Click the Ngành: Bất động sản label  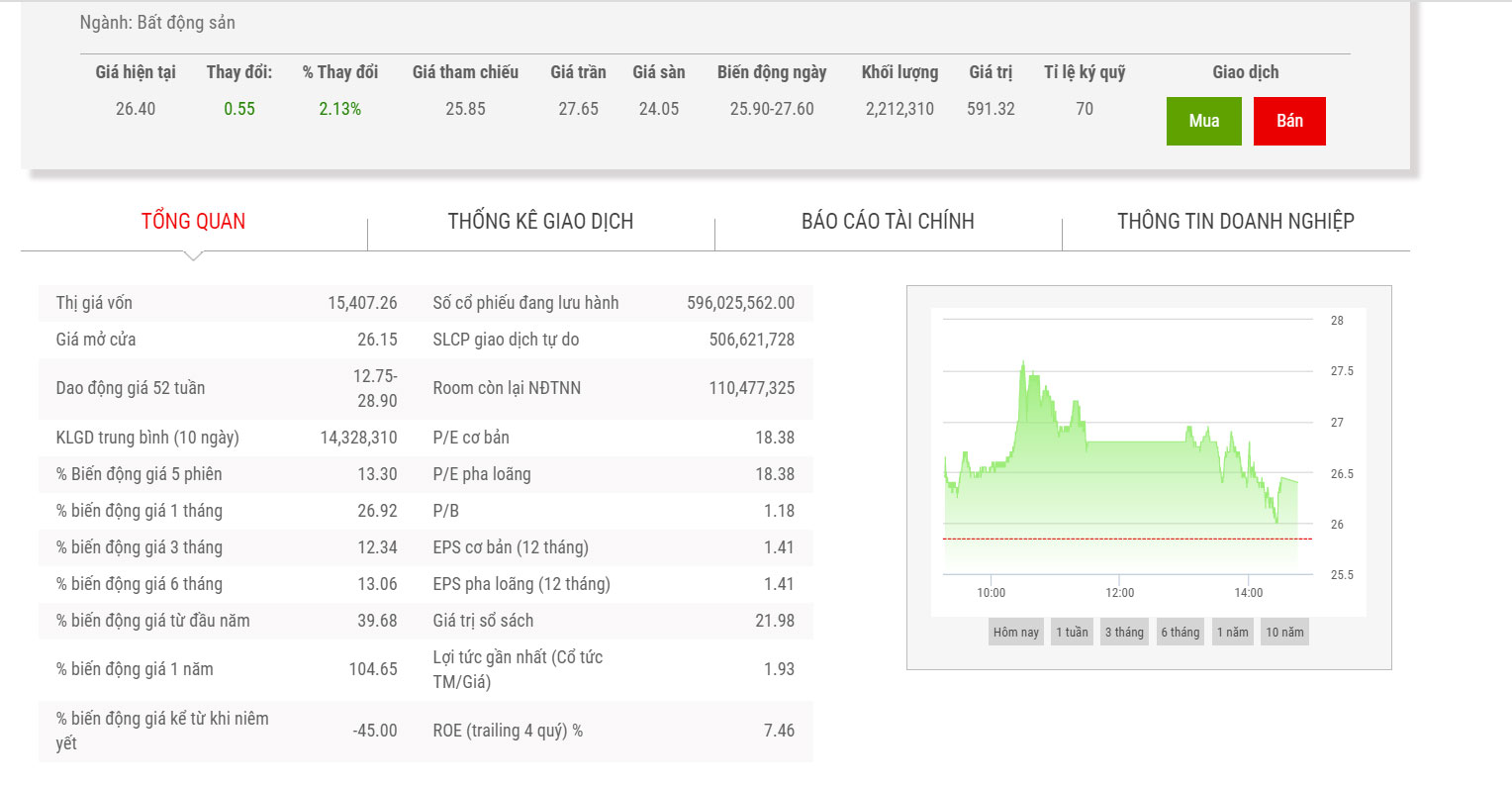(x=157, y=23)
